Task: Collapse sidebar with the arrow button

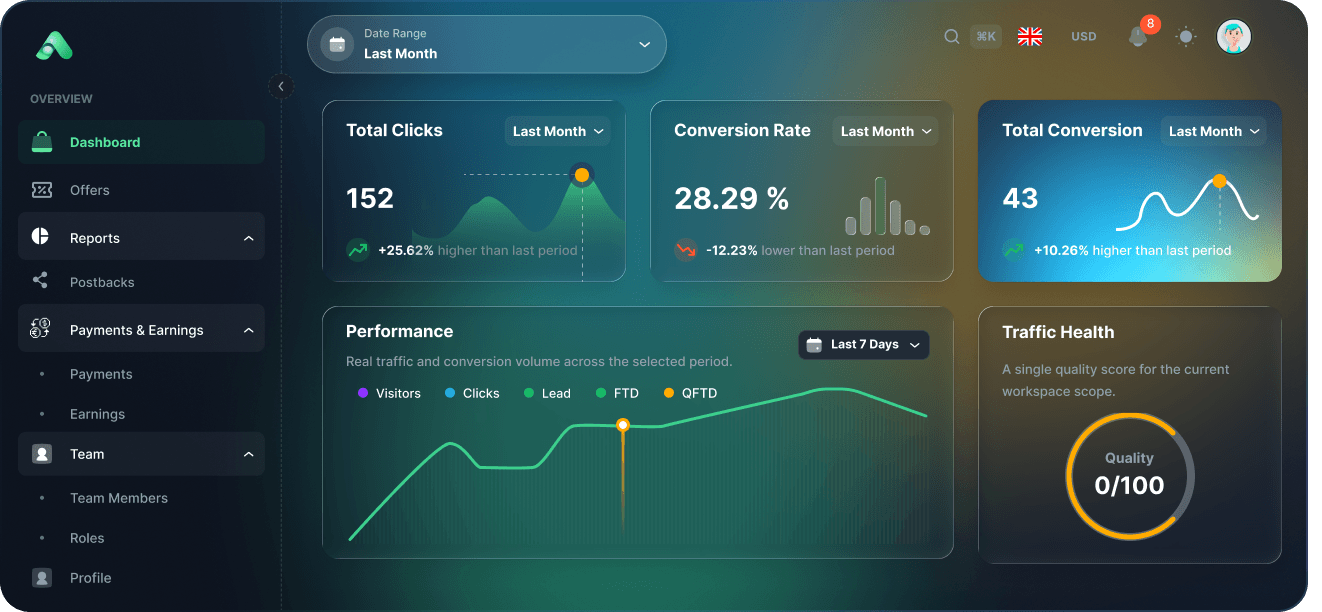Action: click(x=281, y=87)
